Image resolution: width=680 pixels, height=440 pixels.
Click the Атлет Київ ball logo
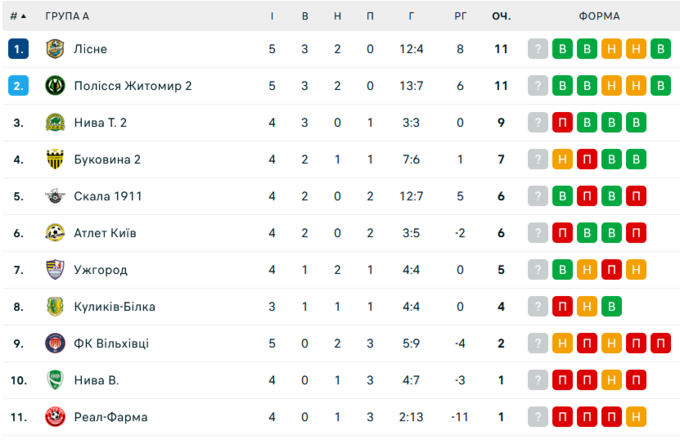click(x=55, y=233)
